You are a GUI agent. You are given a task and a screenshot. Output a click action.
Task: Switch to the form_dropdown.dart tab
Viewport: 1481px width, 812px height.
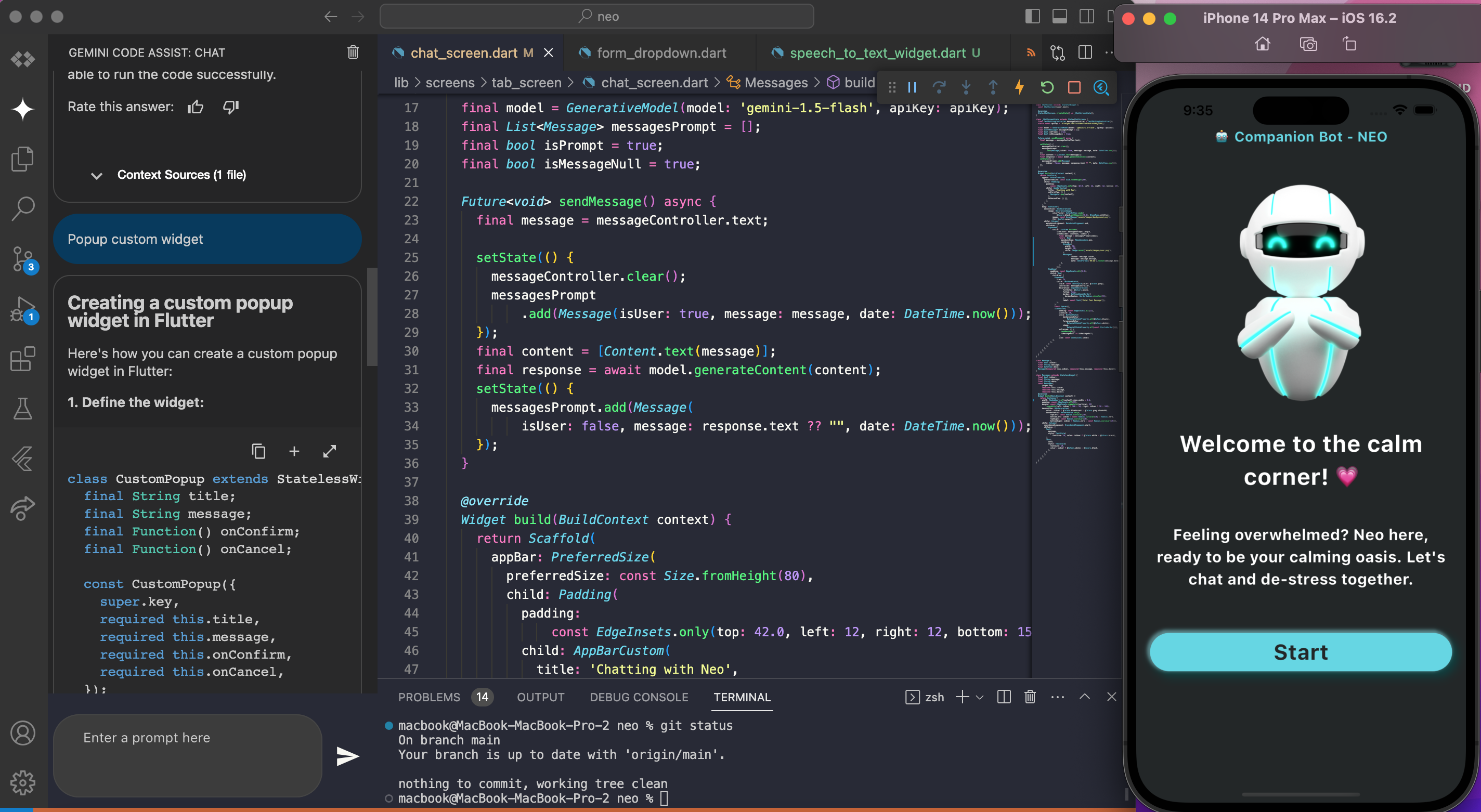(x=661, y=53)
